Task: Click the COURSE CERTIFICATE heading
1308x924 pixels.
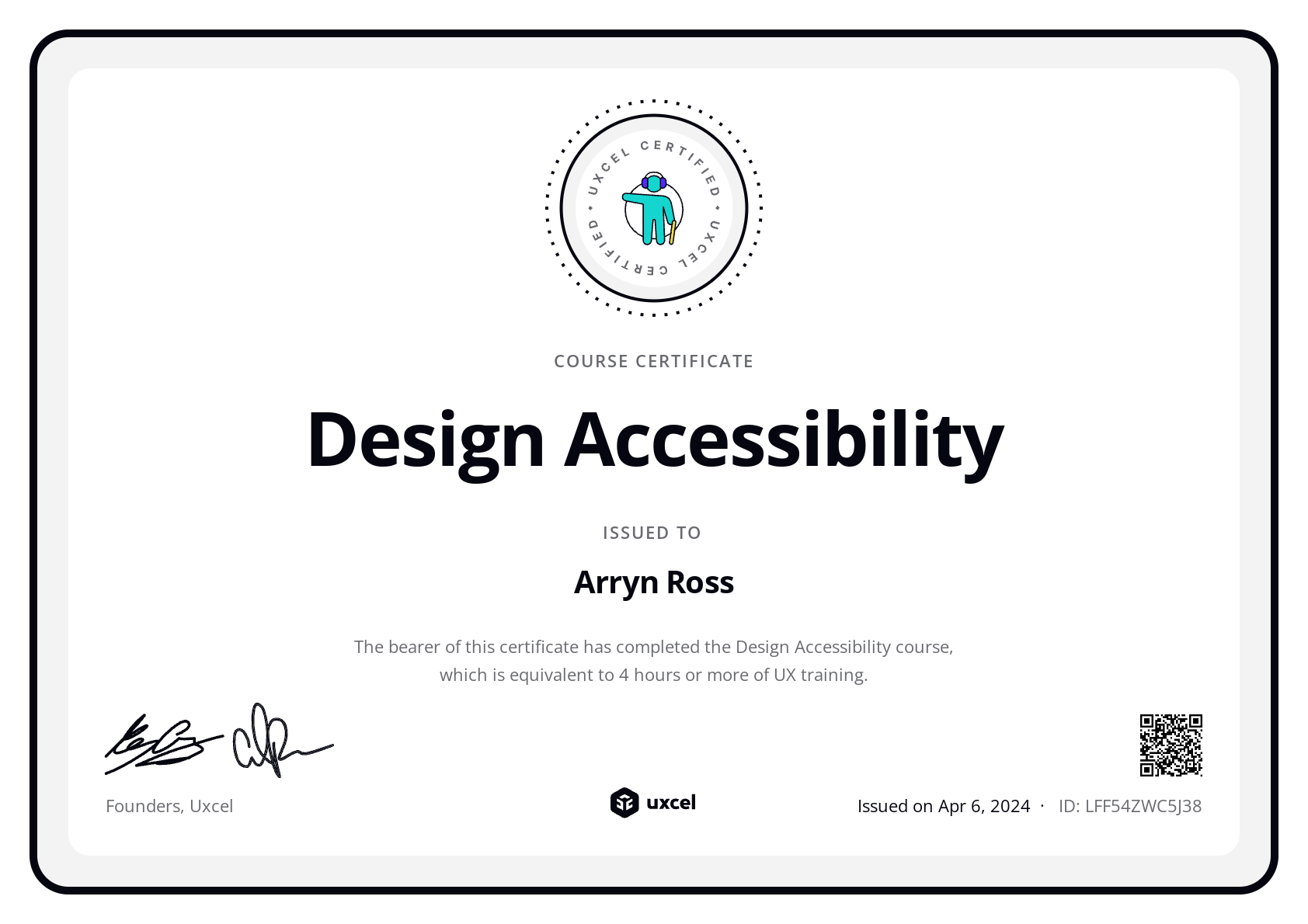Action: [653, 360]
